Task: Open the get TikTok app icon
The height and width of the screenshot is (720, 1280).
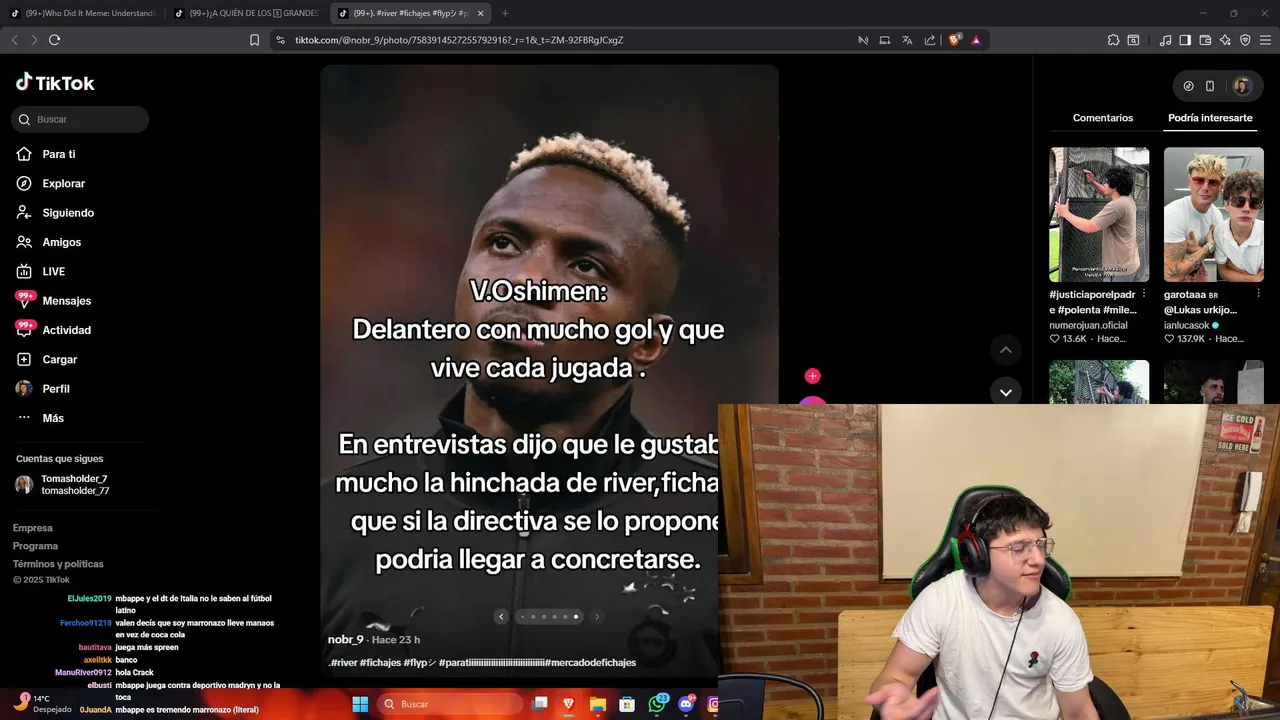Action: point(1188,86)
